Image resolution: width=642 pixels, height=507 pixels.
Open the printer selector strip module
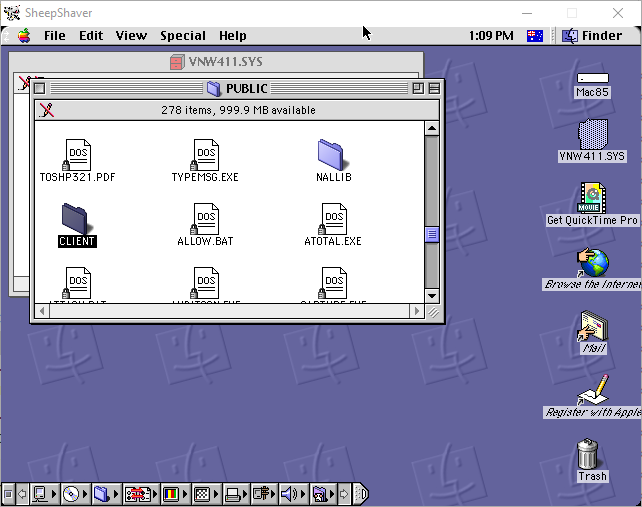click(237, 494)
